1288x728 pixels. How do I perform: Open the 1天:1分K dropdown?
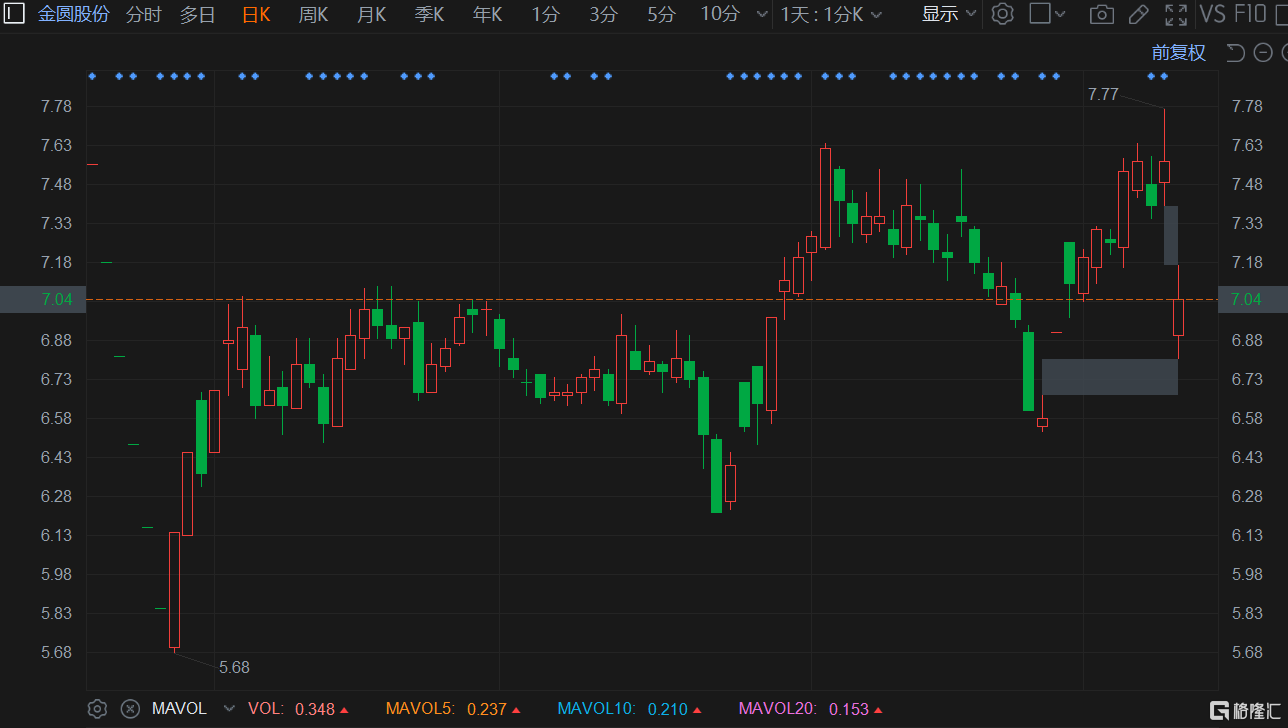coord(832,15)
